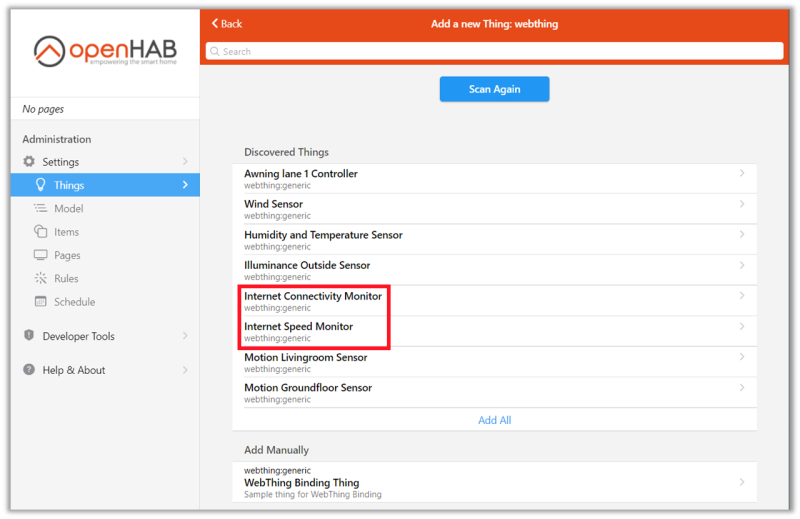Image resolution: width=800 pixels, height=519 pixels.
Task: Click the Help & About question icon
Action: click(x=29, y=370)
